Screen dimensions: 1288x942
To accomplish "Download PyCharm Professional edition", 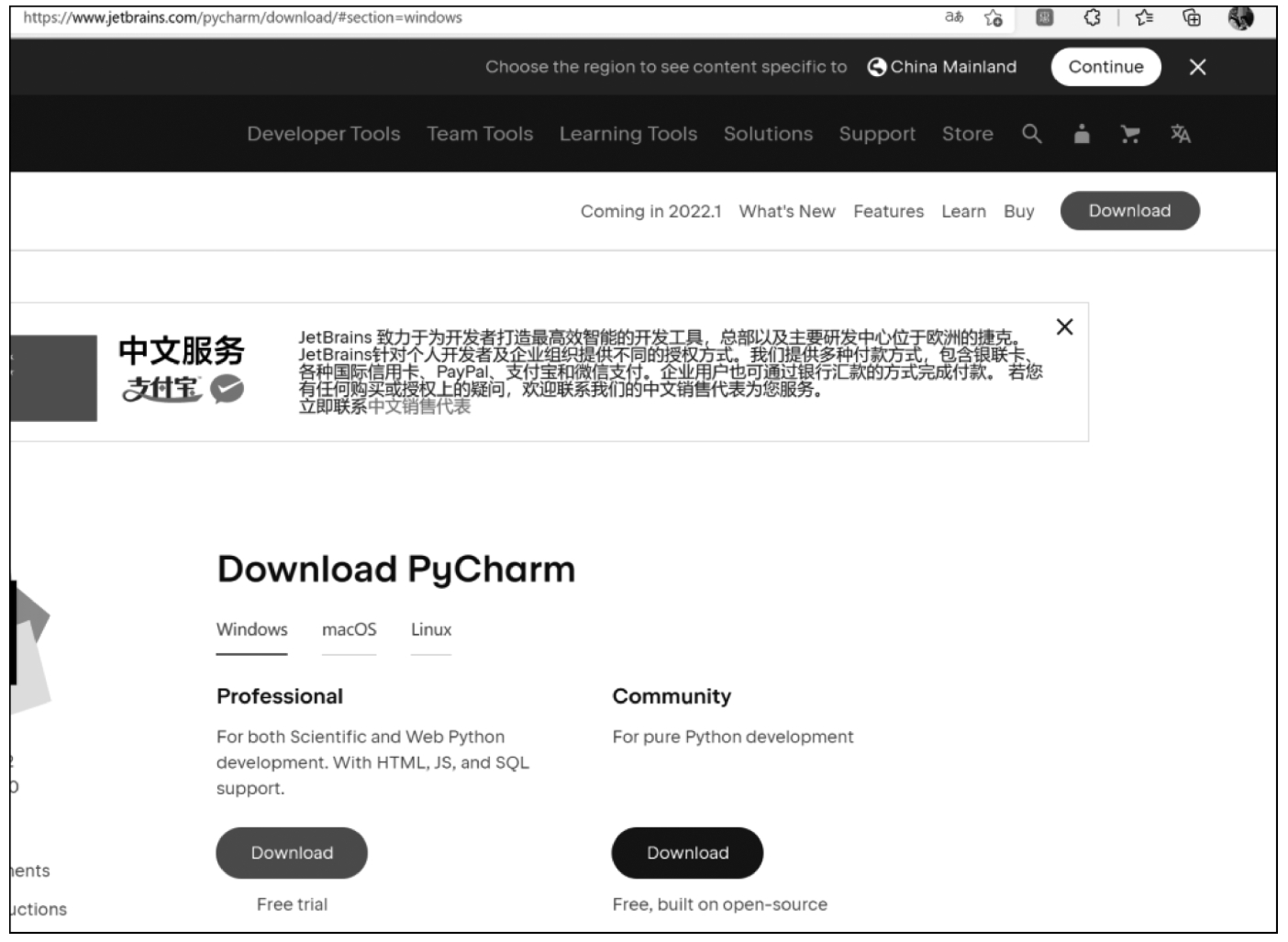I will (292, 853).
